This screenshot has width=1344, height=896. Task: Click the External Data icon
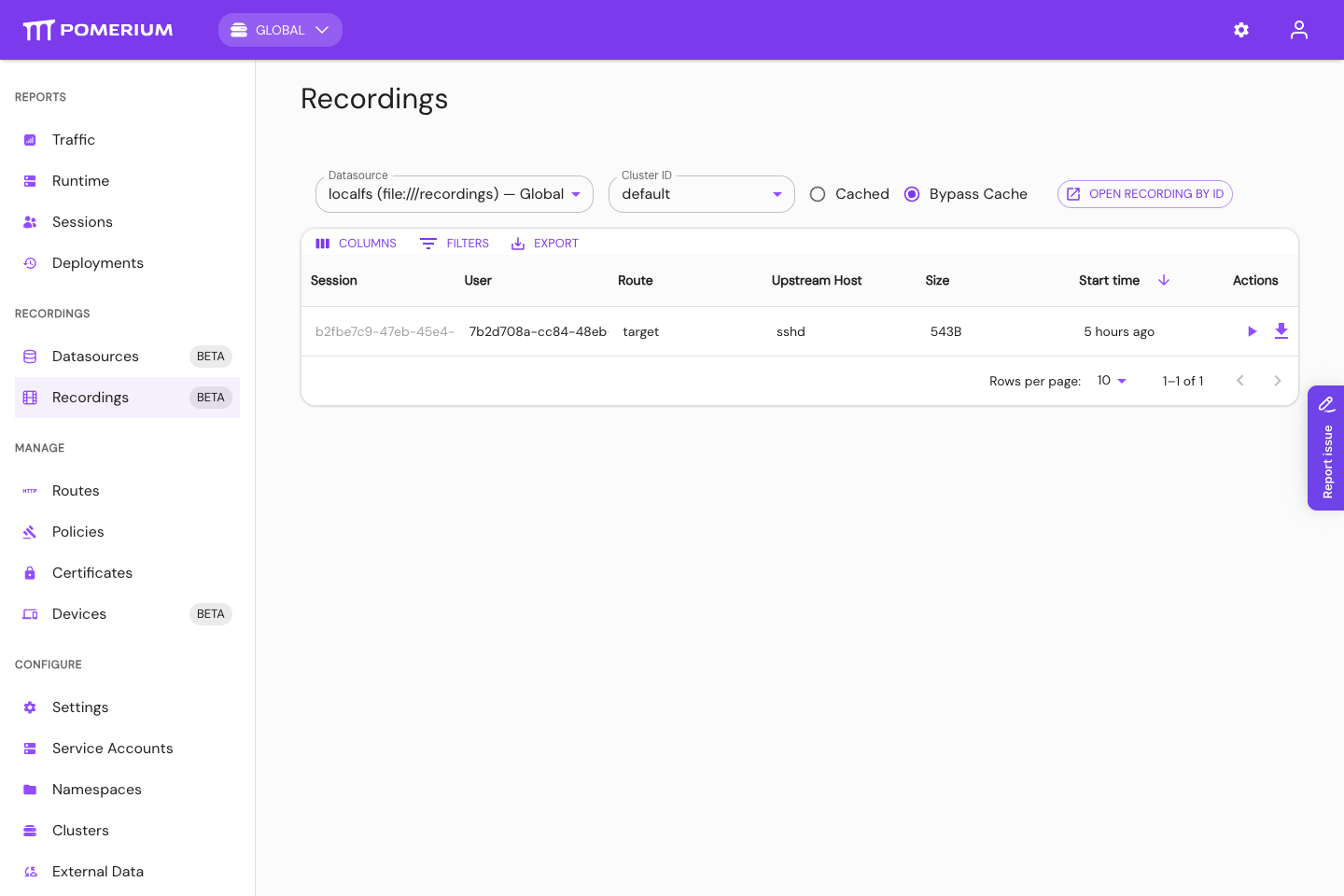click(x=30, y=872)
